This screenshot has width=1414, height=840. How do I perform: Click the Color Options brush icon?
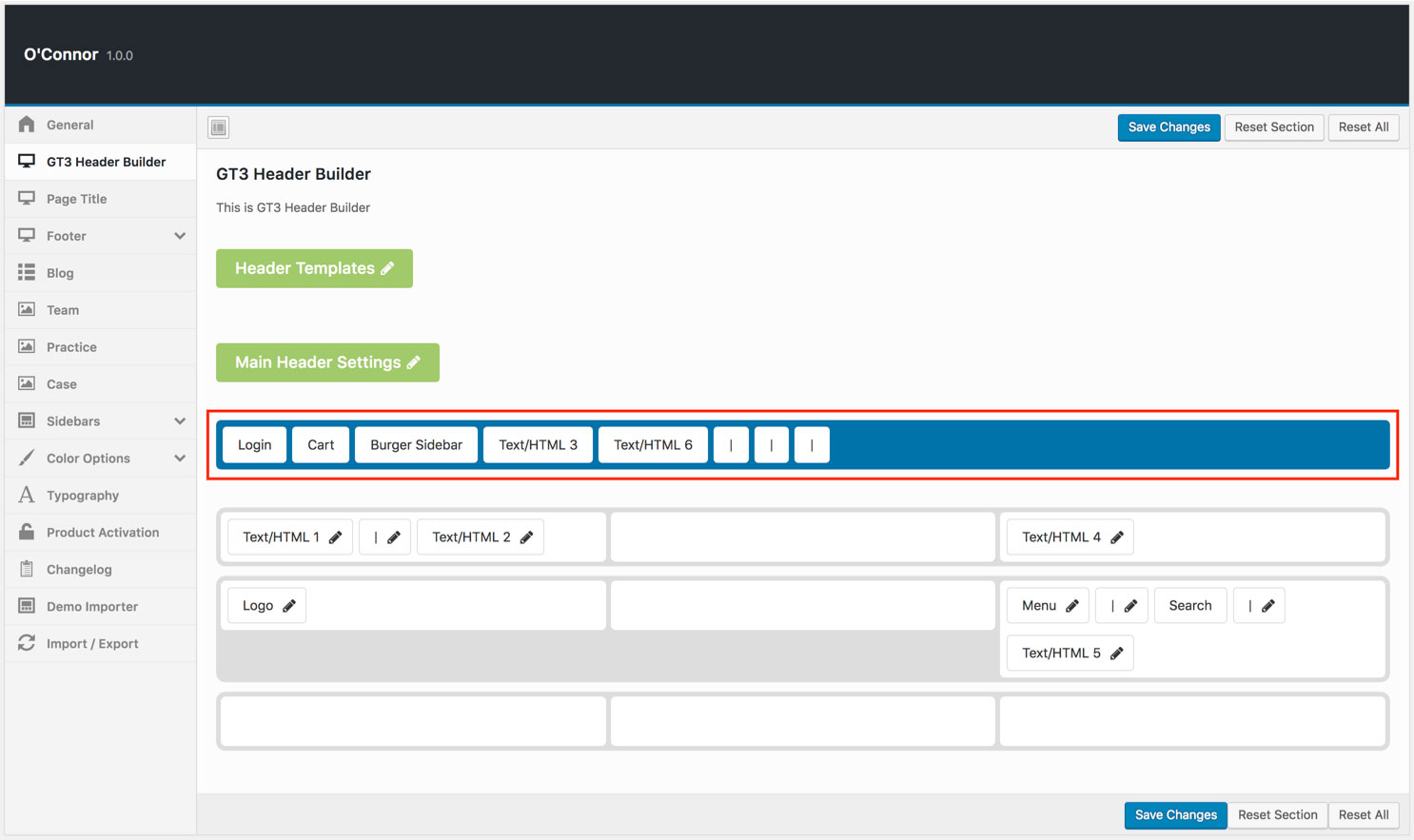click(27, 459)
